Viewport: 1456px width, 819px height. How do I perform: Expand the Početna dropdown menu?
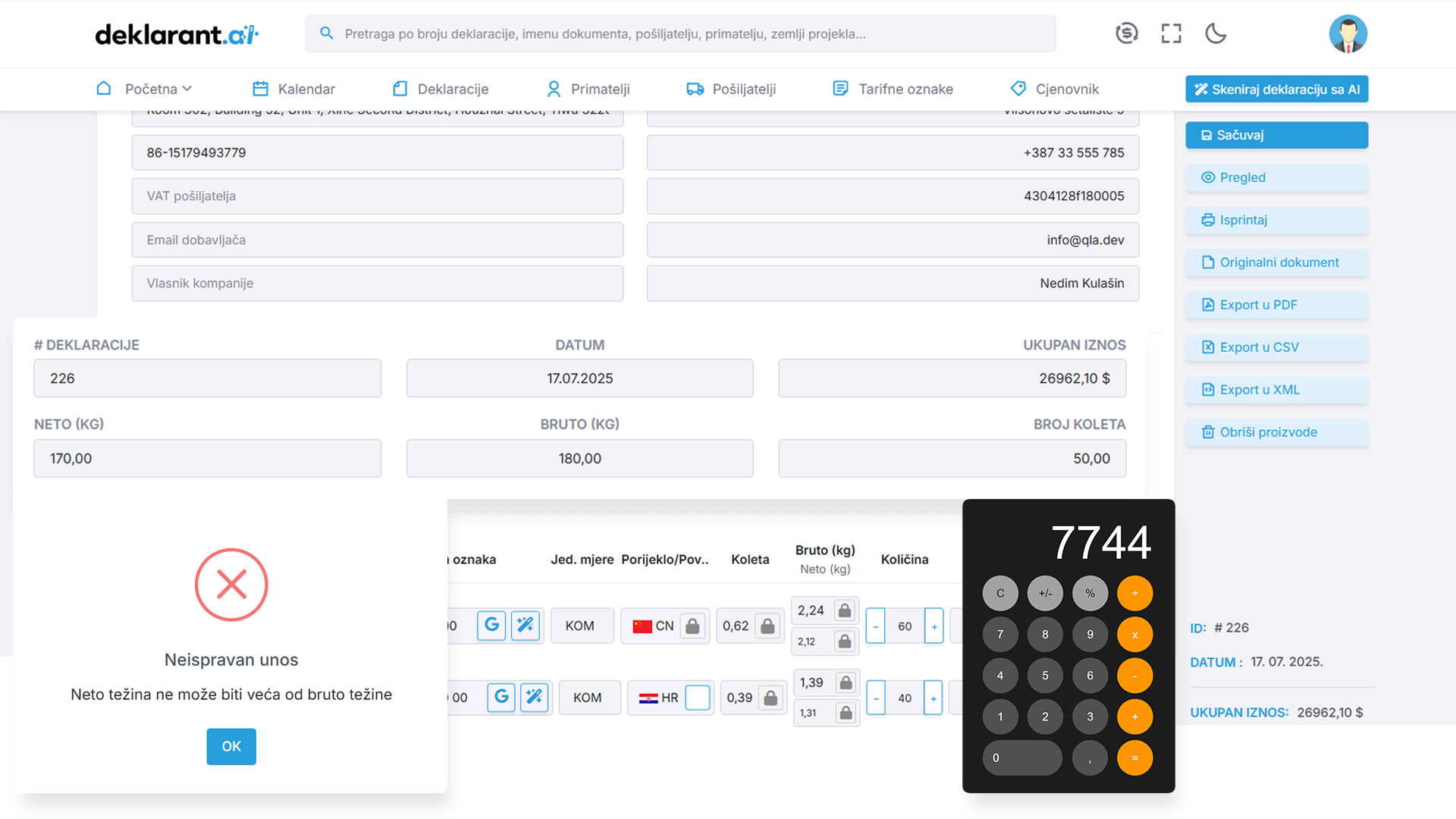point(158,89)
